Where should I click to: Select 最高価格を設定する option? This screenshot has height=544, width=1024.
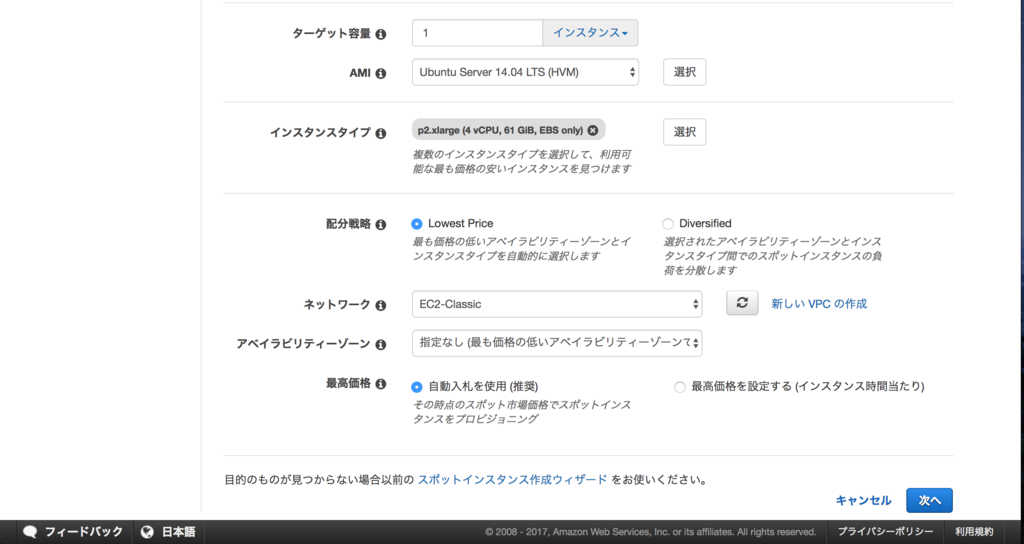tap(680, 387)
